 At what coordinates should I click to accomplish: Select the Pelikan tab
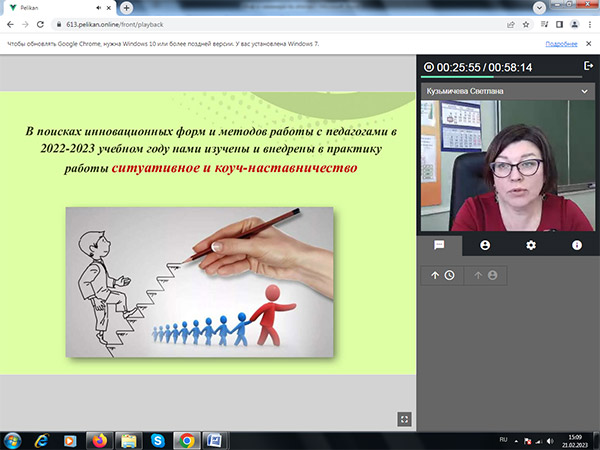pyautogui.click(x=57, y=8)
